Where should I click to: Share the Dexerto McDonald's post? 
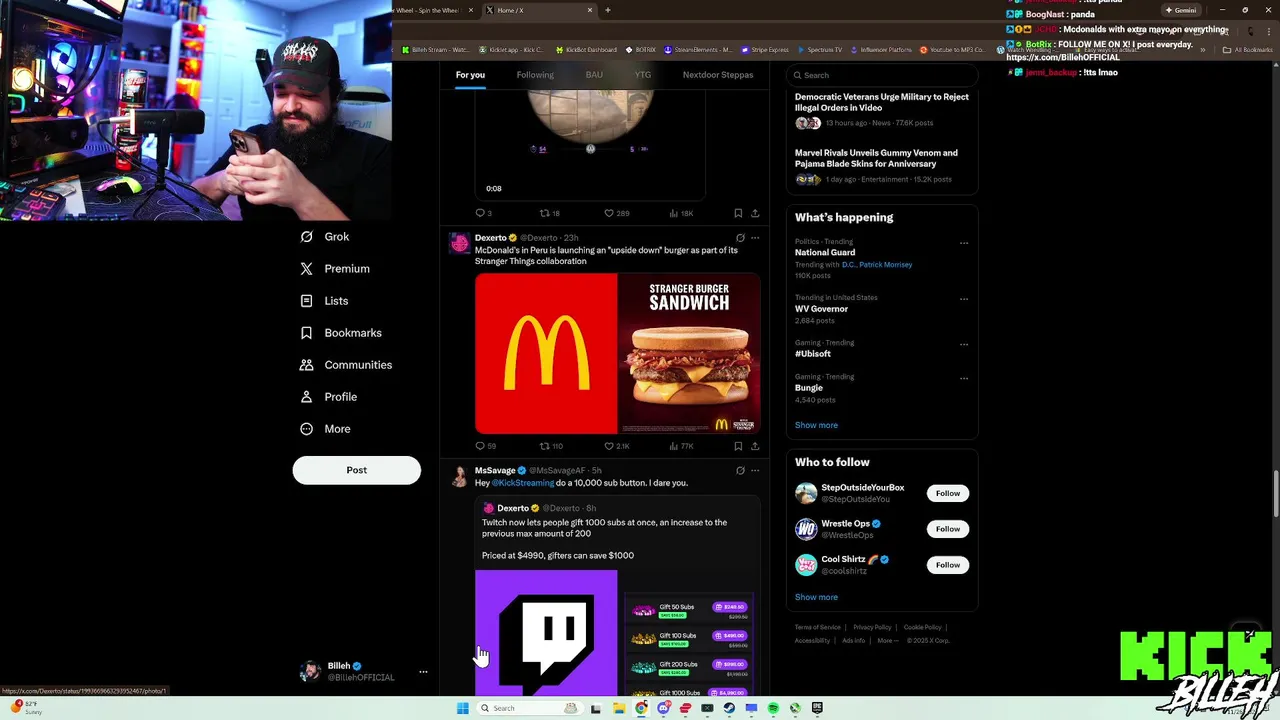755,446
